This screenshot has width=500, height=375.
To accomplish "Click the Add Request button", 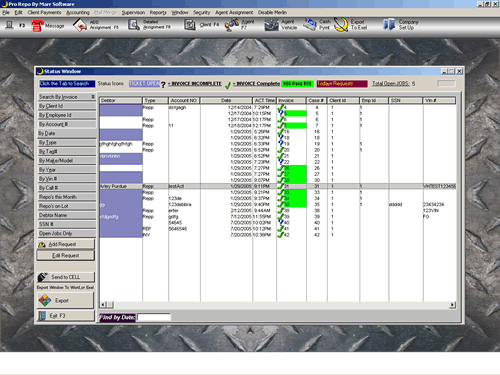I will pyautogui.click(x=66, y=244).
